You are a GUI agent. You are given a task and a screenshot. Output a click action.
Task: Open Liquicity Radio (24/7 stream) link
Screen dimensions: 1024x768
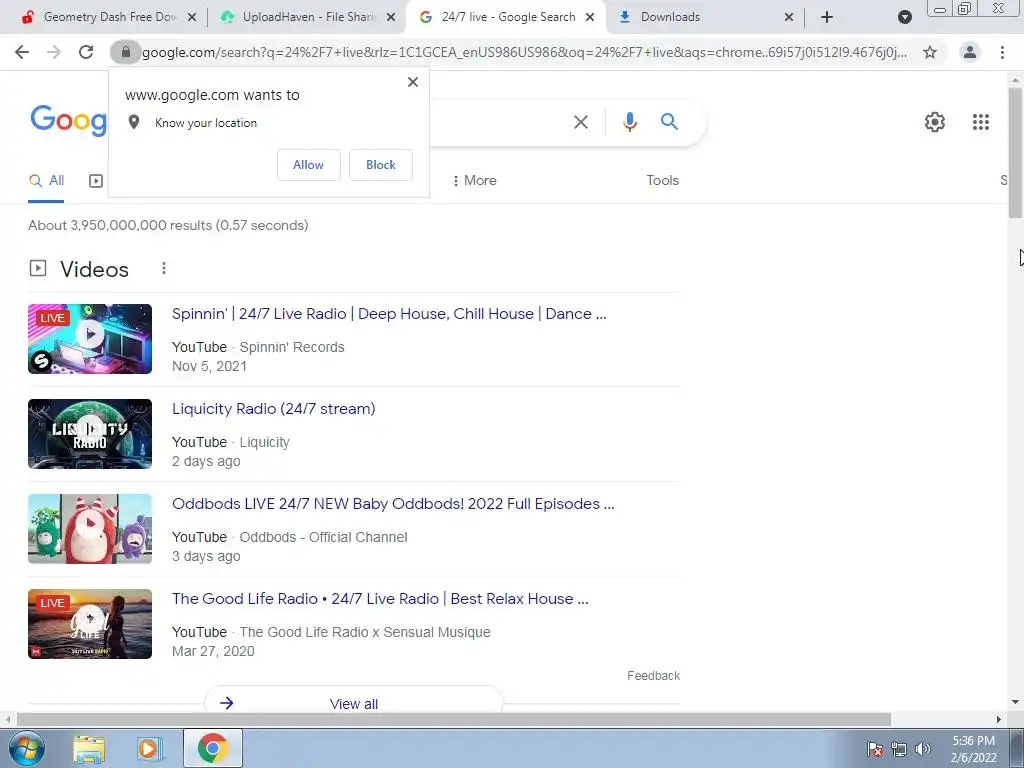[x=274, y=409]
